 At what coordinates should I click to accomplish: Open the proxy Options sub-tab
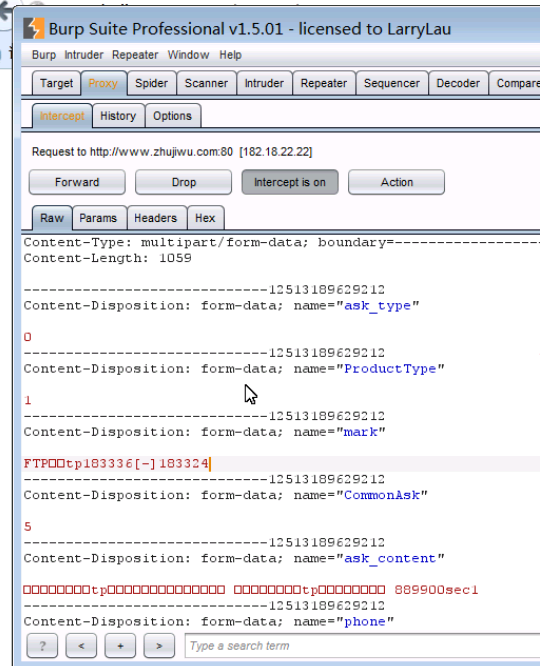(172, 116)
